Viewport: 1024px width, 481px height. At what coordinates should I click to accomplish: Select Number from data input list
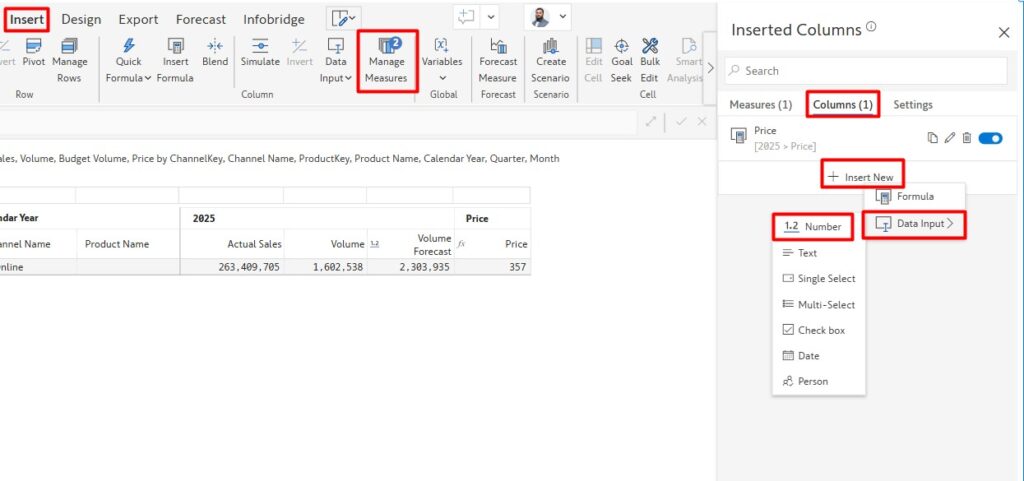pos(813,227)
